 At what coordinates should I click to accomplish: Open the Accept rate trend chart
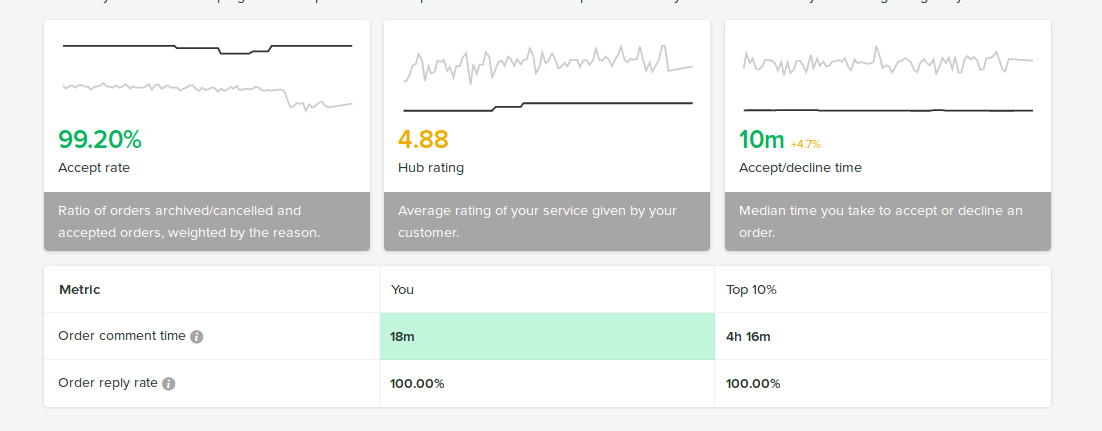[x=207, y=75]
